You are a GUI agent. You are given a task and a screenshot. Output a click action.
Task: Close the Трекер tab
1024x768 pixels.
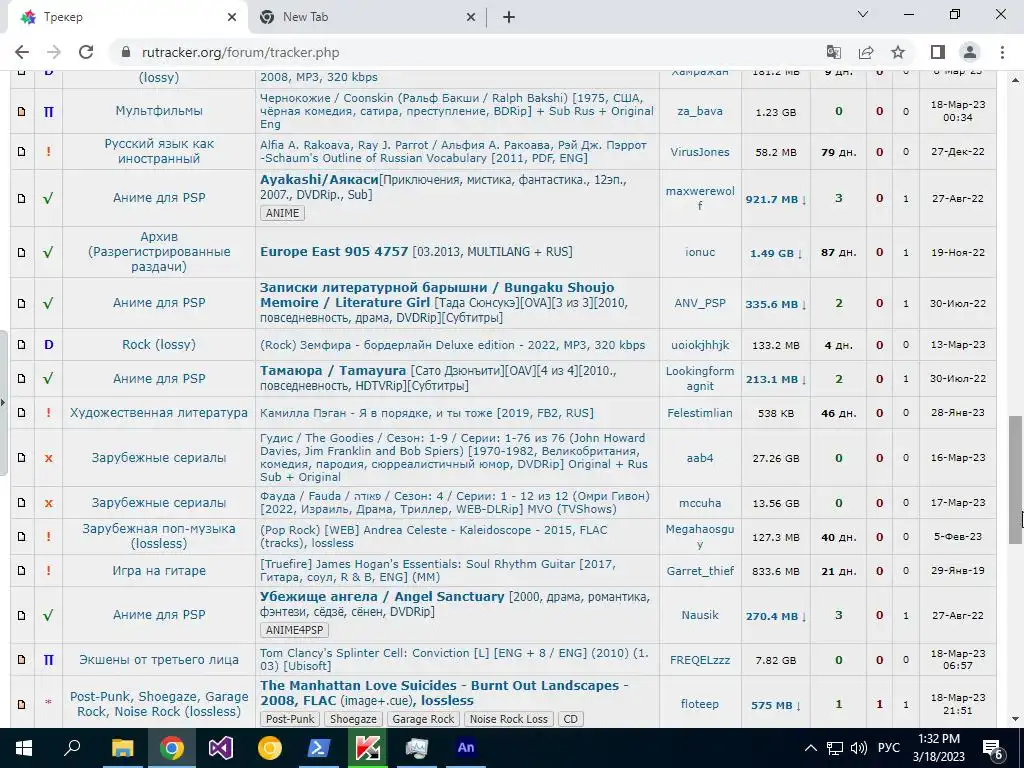(x=232, y=17)
